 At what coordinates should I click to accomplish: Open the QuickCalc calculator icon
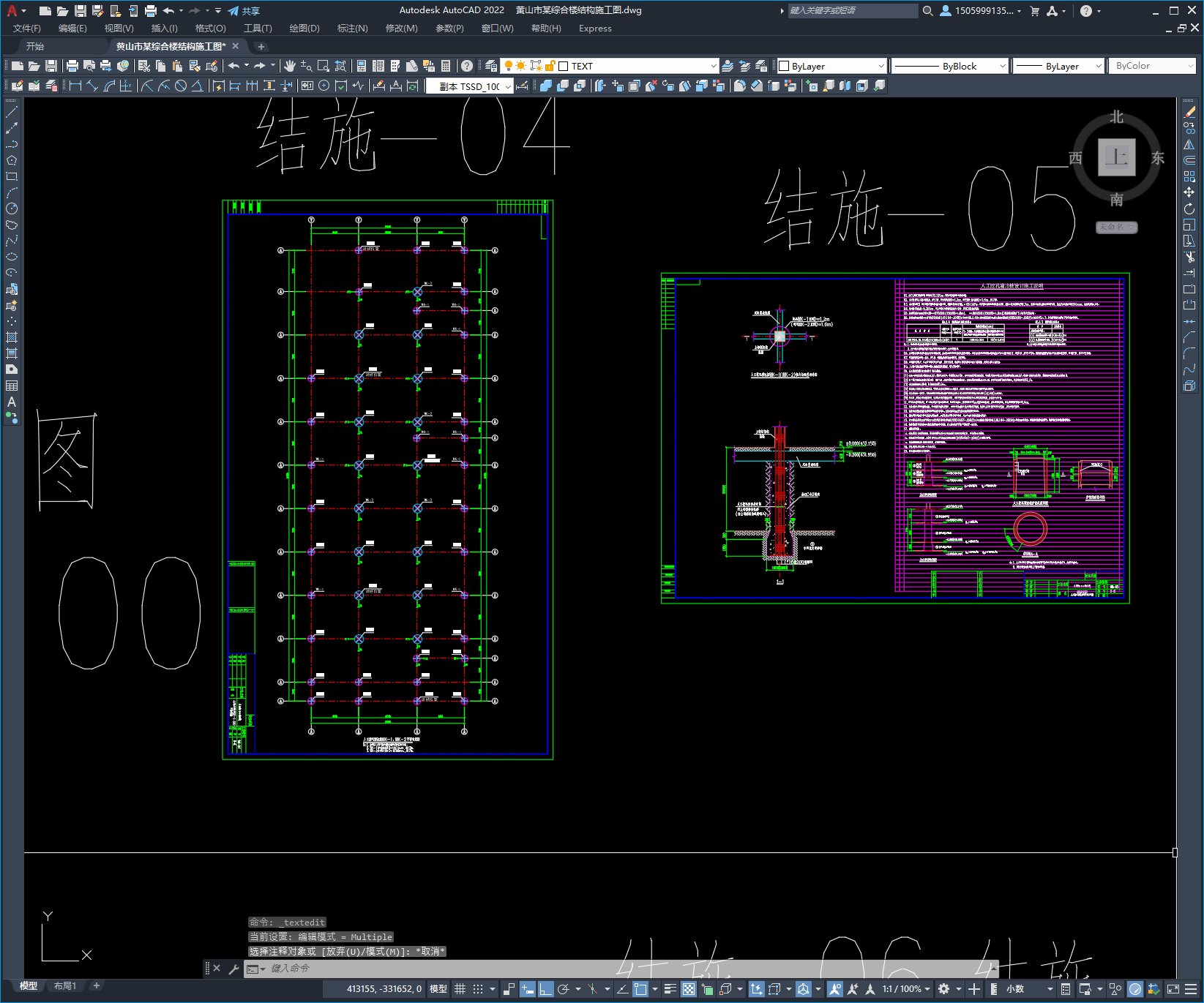pos(446,66)
